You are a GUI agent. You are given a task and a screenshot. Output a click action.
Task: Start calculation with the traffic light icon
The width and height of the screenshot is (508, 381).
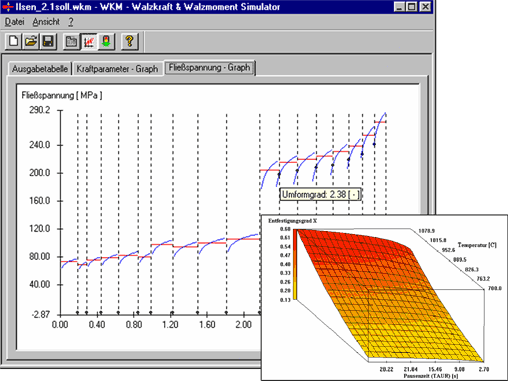click(x=106, y=42)
